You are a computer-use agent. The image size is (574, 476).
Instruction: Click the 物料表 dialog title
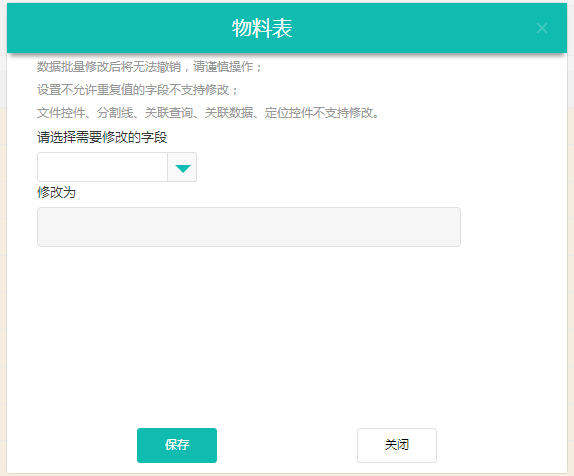(262, 28)
